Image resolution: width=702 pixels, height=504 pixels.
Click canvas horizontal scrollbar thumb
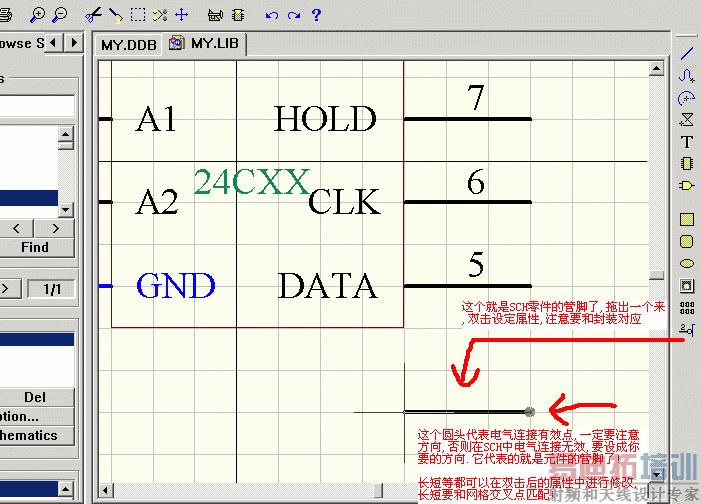(378, 491)
